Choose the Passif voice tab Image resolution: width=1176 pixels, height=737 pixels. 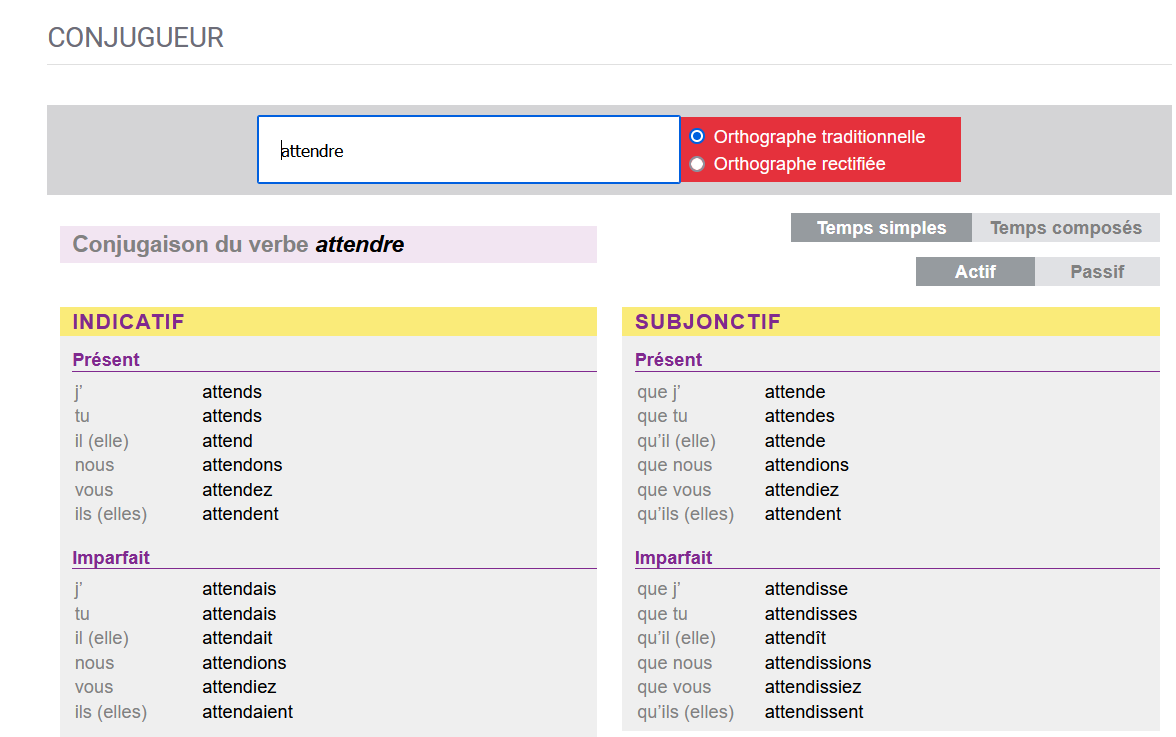[1097, 272]
